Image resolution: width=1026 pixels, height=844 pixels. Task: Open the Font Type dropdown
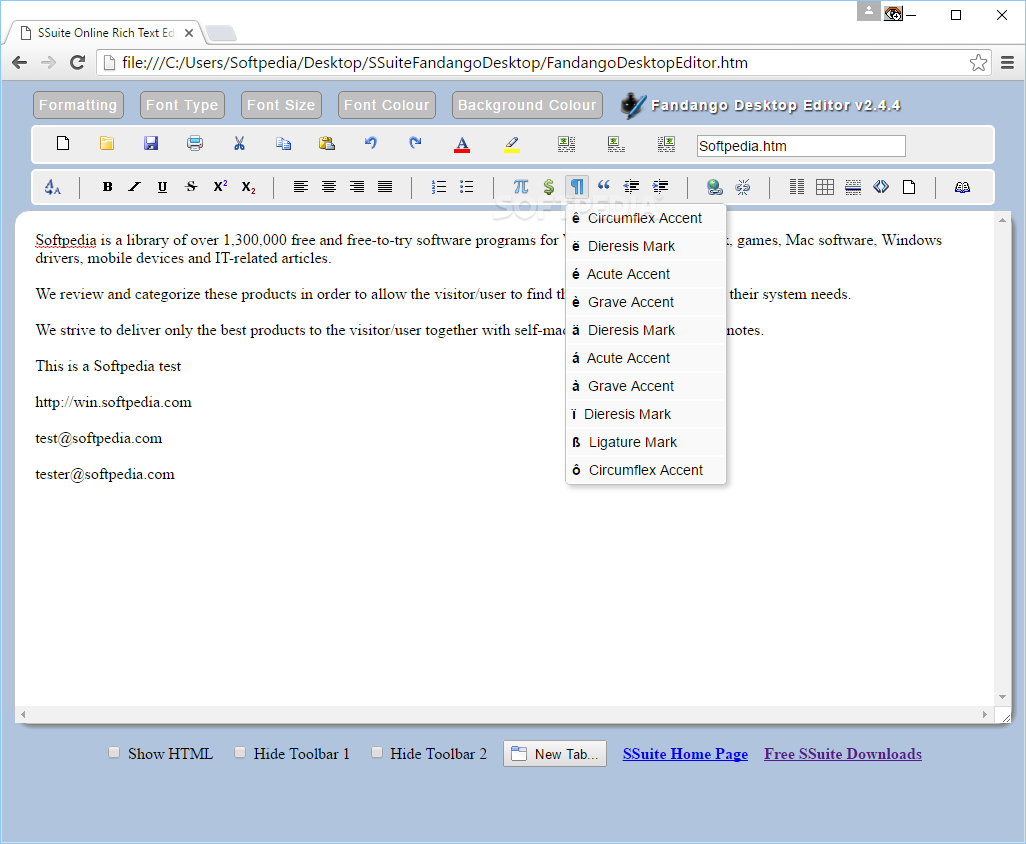tap(183, 105)
